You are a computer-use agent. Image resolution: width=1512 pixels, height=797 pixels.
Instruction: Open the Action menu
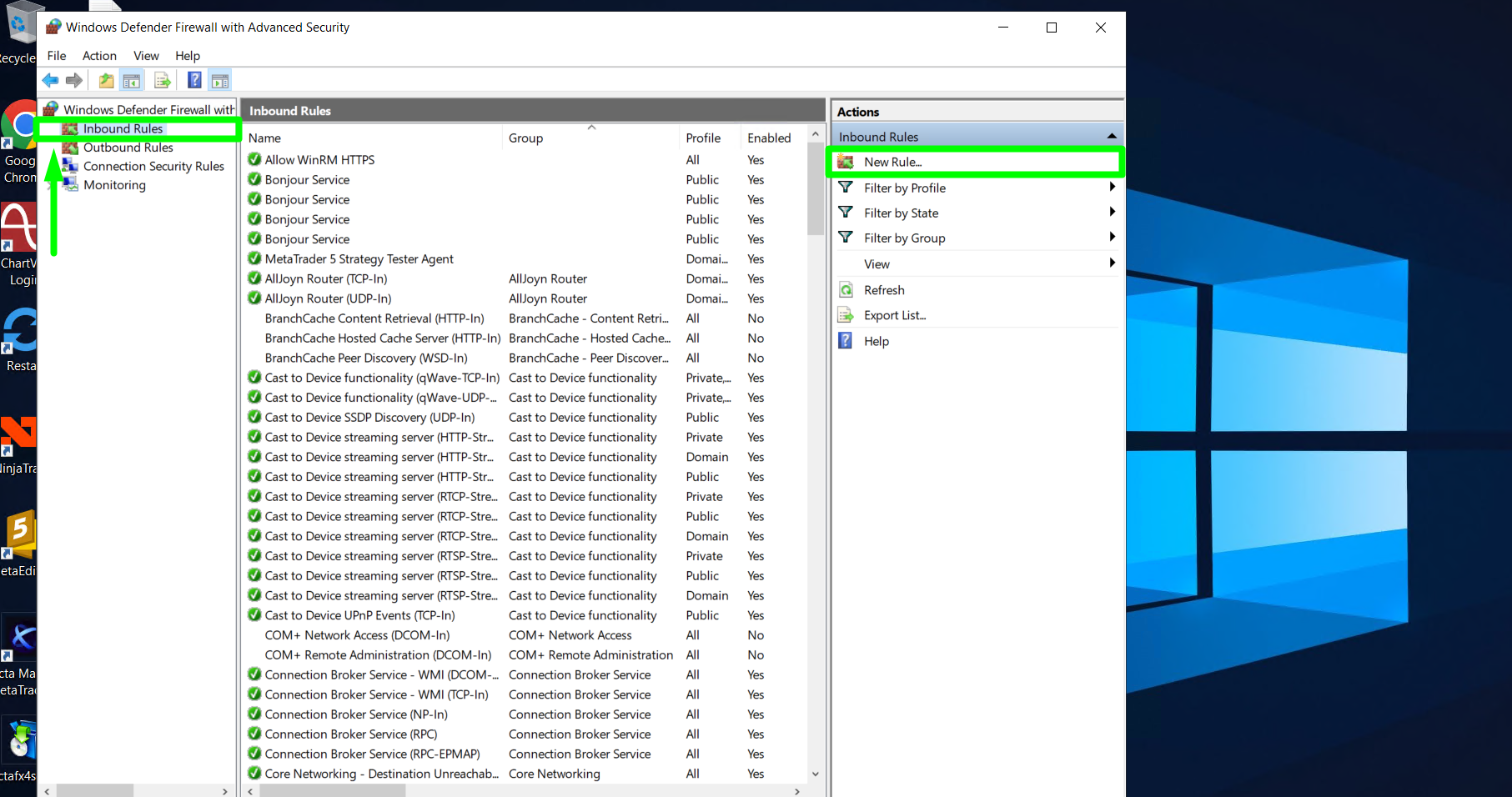(x=99, y=56)
